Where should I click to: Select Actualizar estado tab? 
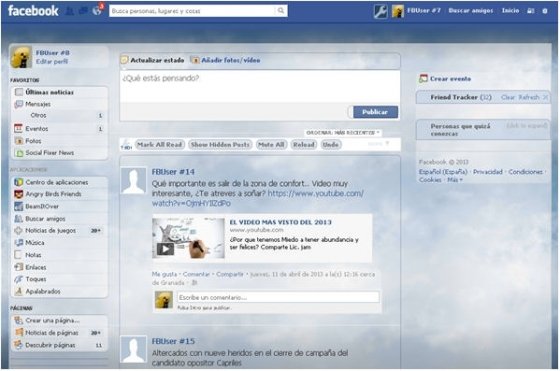[x=153, y=60]
